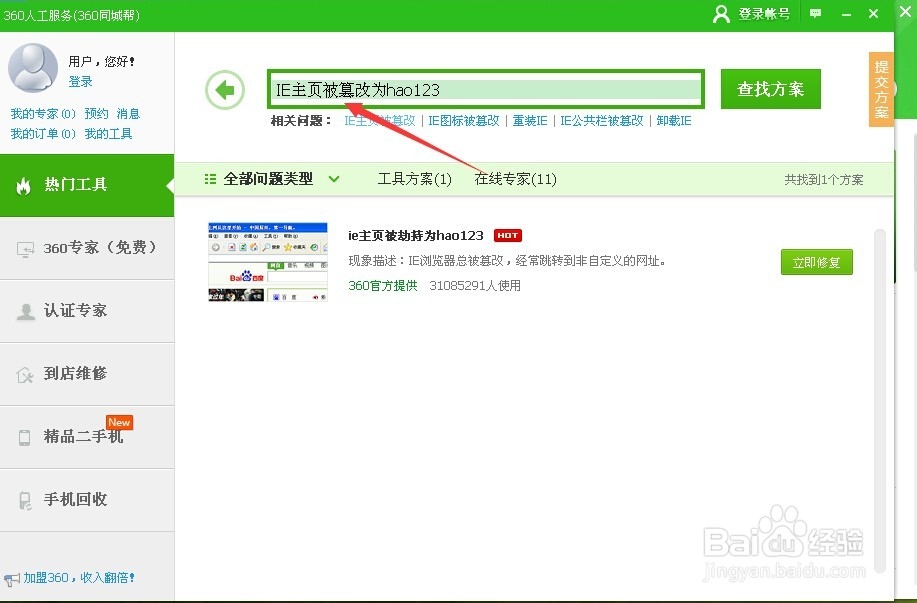The image size is (917, 603).
Task: Close the 360人工服务 window
Action: tap(873, 13)
